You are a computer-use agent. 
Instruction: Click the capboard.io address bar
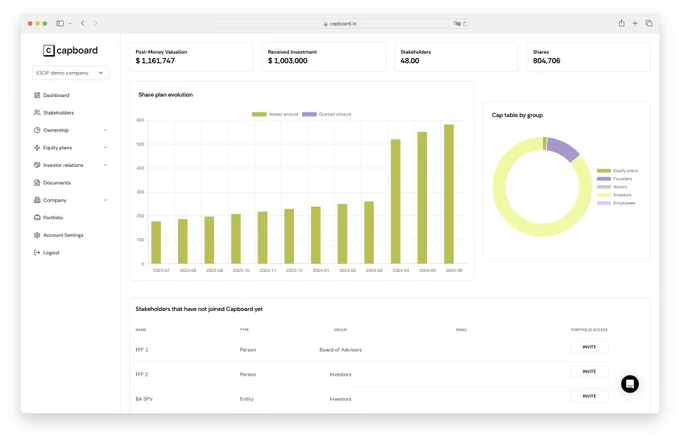(x=340, y=23)
